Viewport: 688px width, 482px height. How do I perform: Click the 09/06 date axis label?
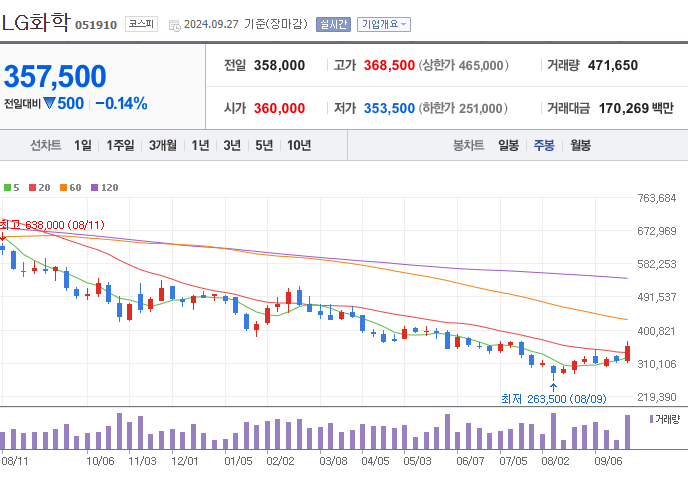pyautogui.click(x=608, y=461)
